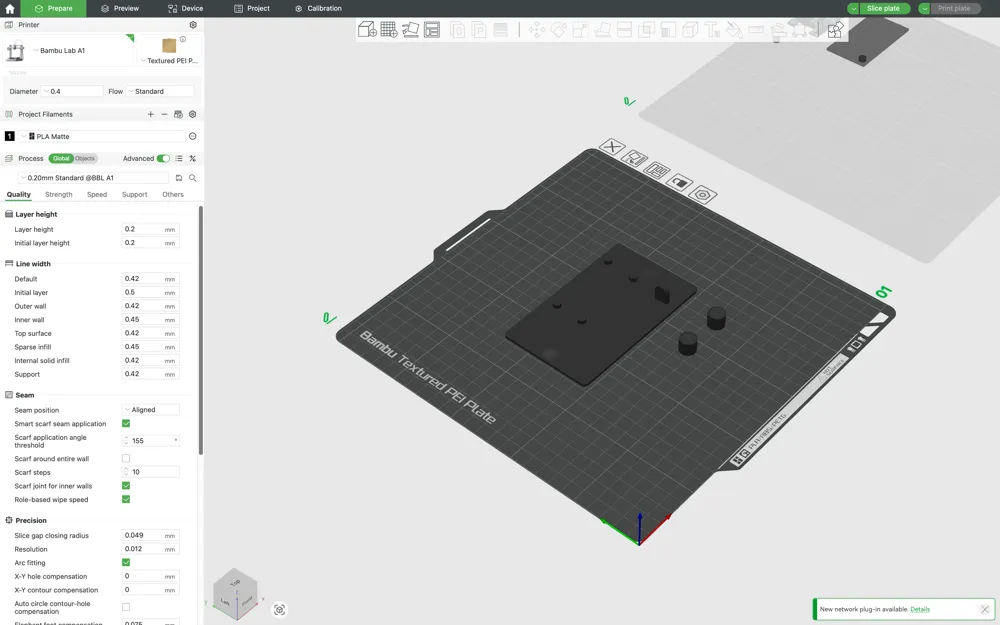
Task: Click the settings list icon beside Advanced
Action: pos(179,158)
